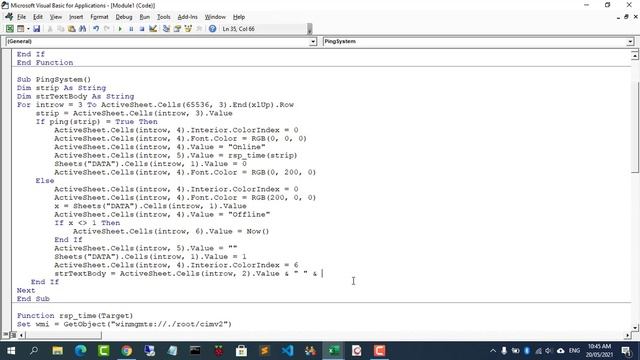The image size is (640, 360).
Task: Open the Add-Ins menu
Action: point(187,17)
